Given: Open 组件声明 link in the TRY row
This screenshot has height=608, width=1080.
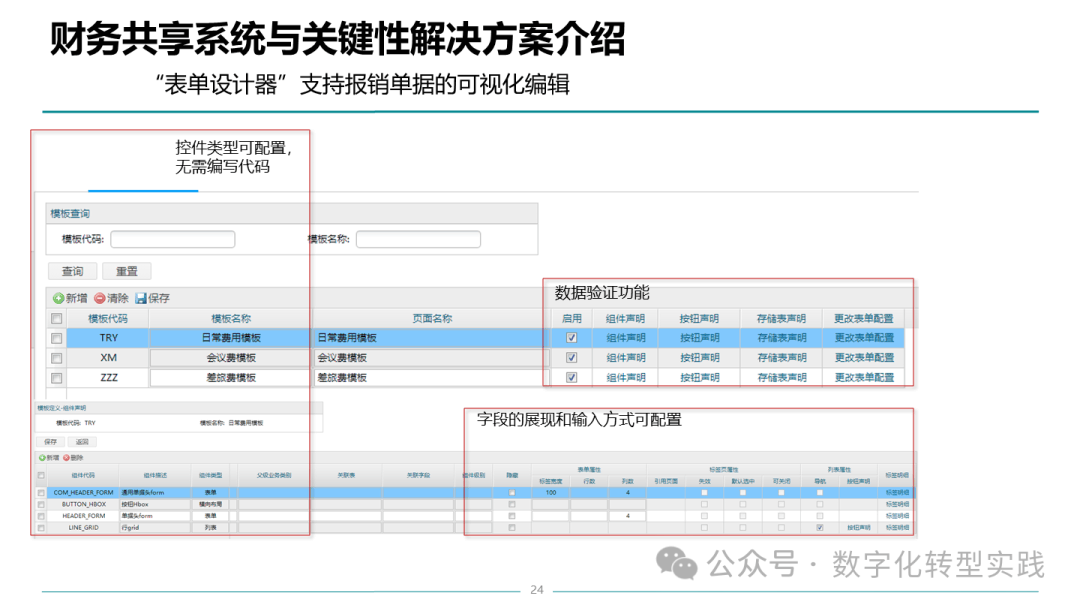Looking at the screenshot, I should (626, 338).
